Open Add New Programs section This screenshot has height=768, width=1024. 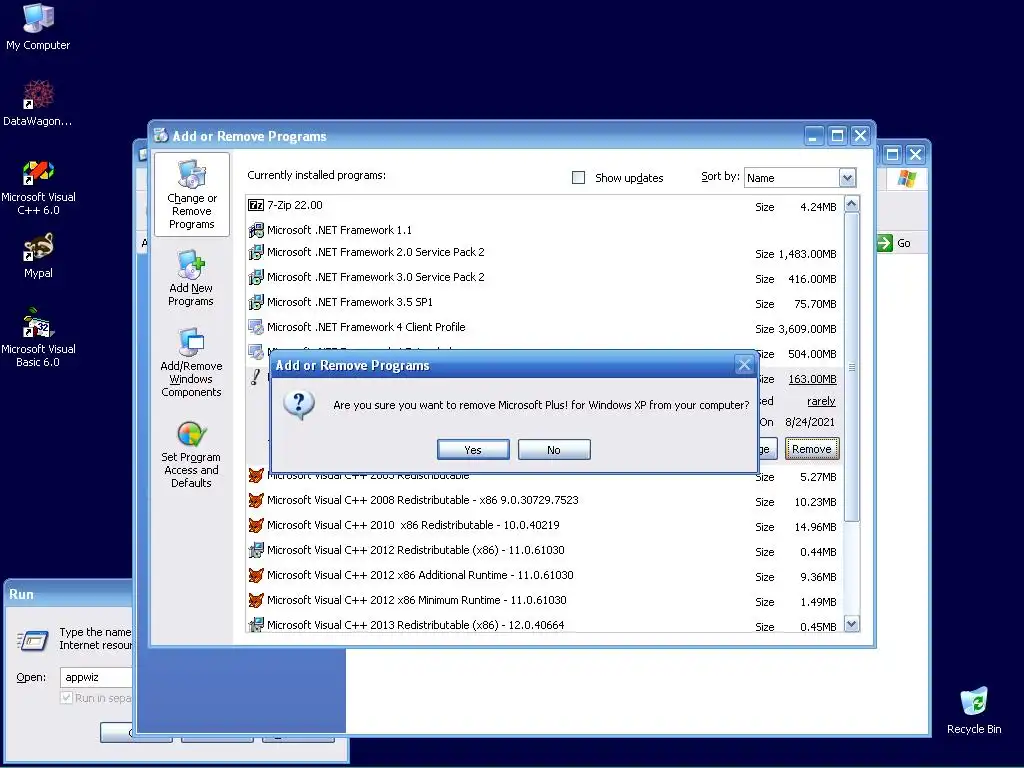(x=191, y=278)
